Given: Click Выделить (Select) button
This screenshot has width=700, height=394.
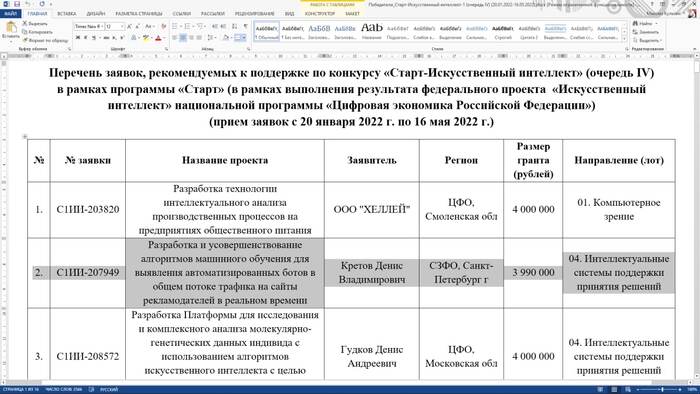Looking at the screenshot, I should (x=647, y=41).
